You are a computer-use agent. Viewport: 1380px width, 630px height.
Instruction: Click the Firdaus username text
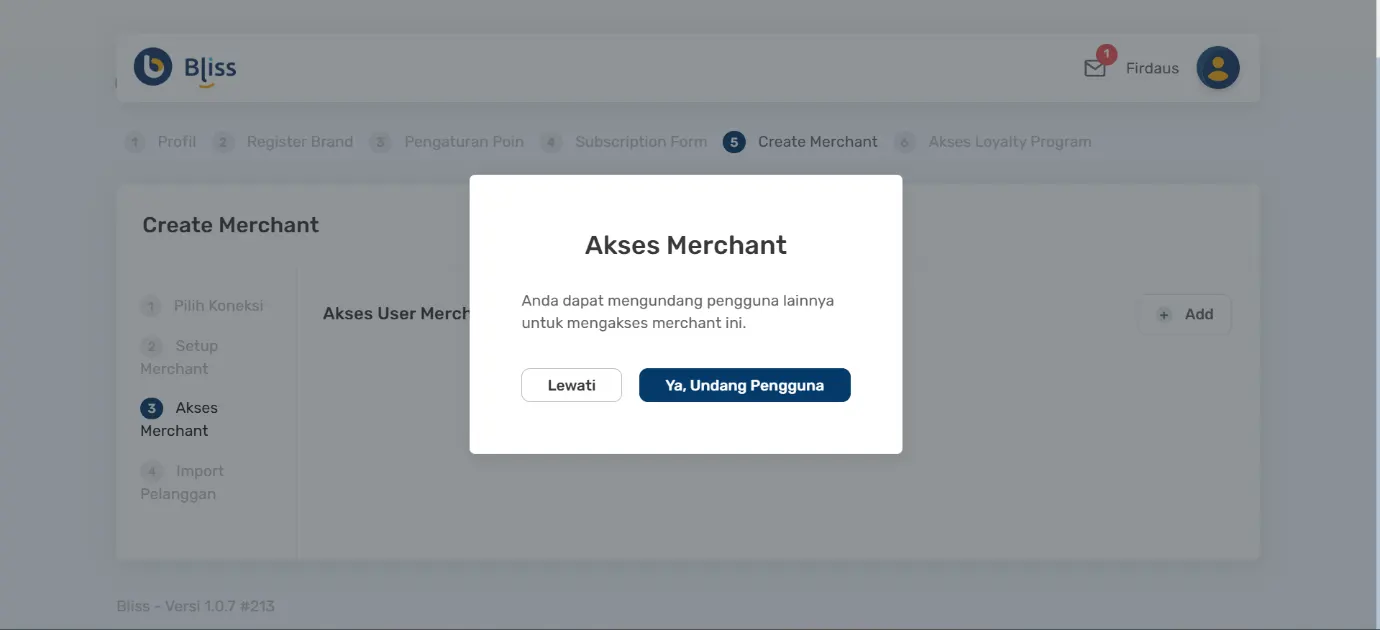pyautogui.click(x=1152, y=68)
